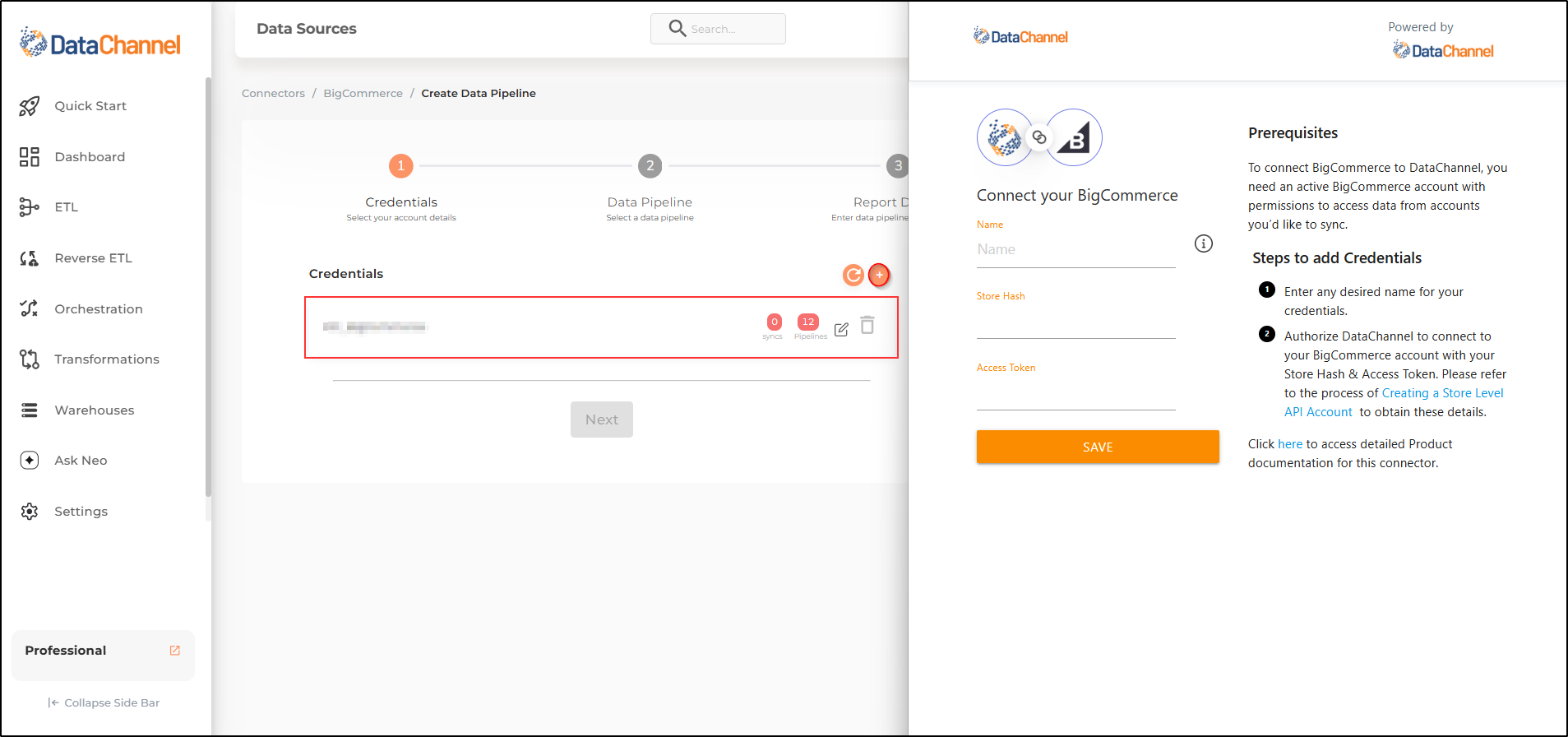
Task: Open the Transformations icon
Action: click(x=30, y=359)
